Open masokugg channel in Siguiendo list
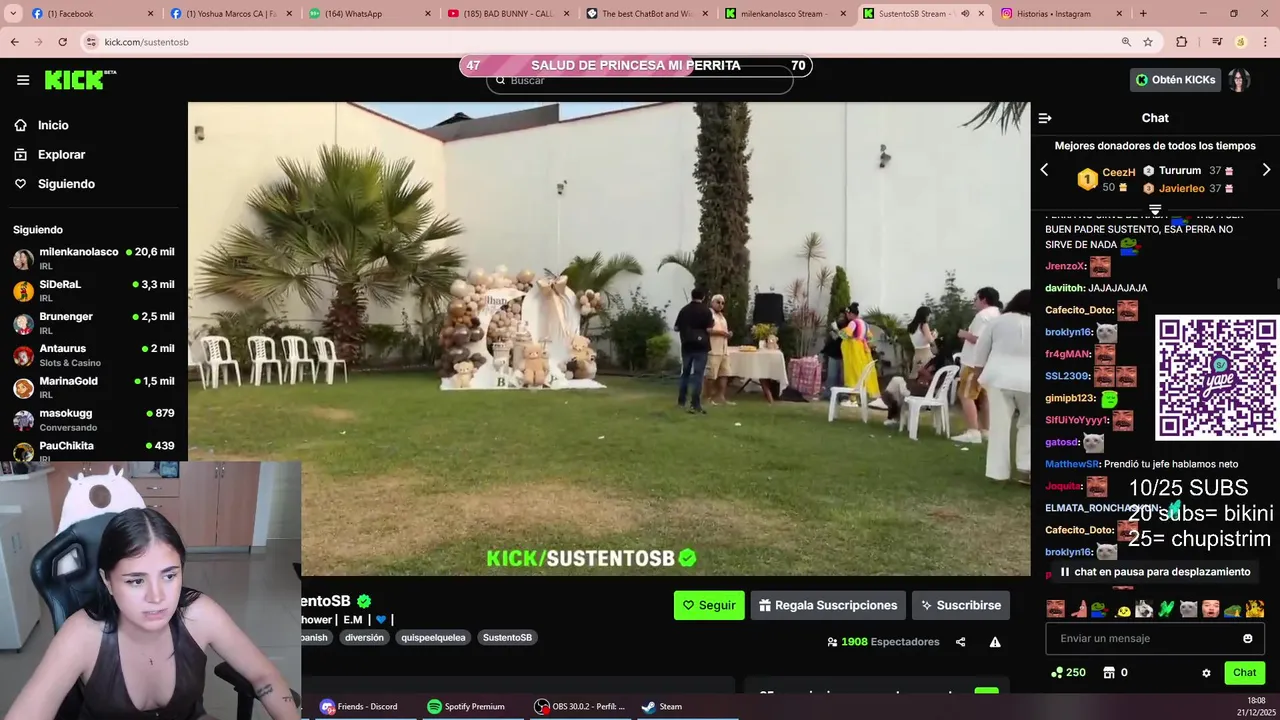The image size is (1280, 720). coord(93,419)
